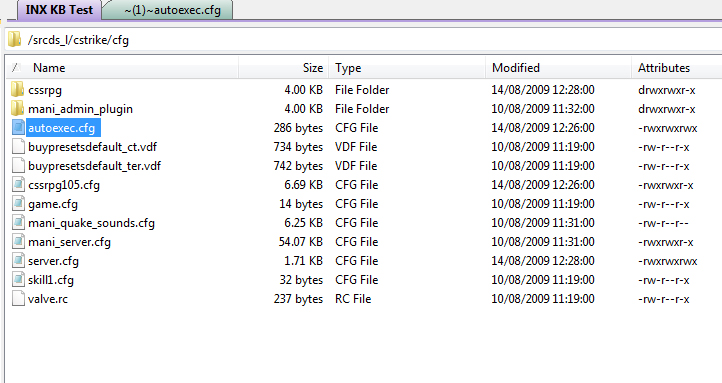The width and height of the screenshot is (722, 383).
Task: Select the server.cfg file row
Action: click(364, 261)
